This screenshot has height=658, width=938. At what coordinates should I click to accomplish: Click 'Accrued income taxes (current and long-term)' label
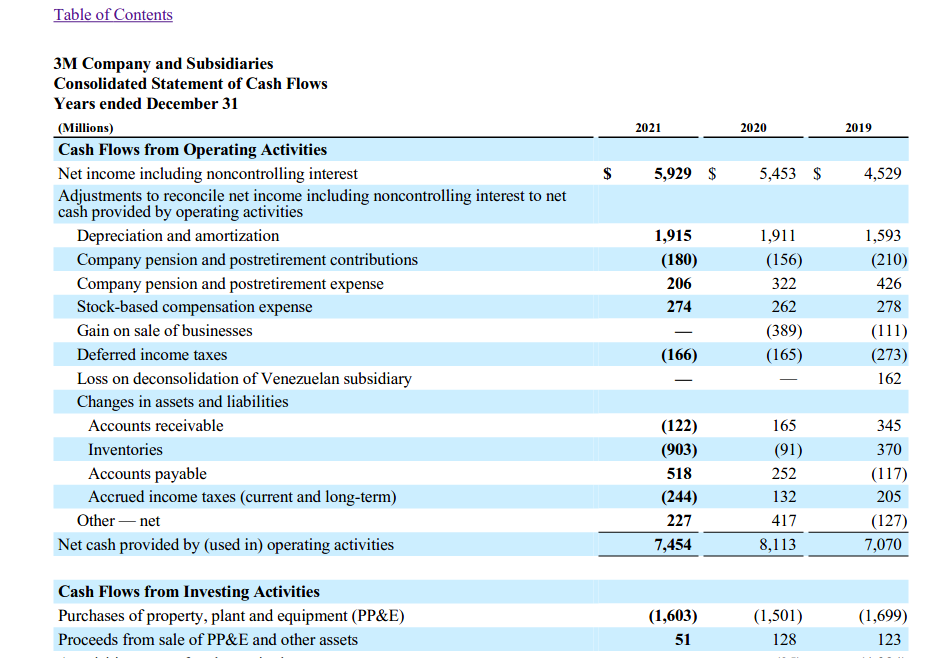[242, 497]
